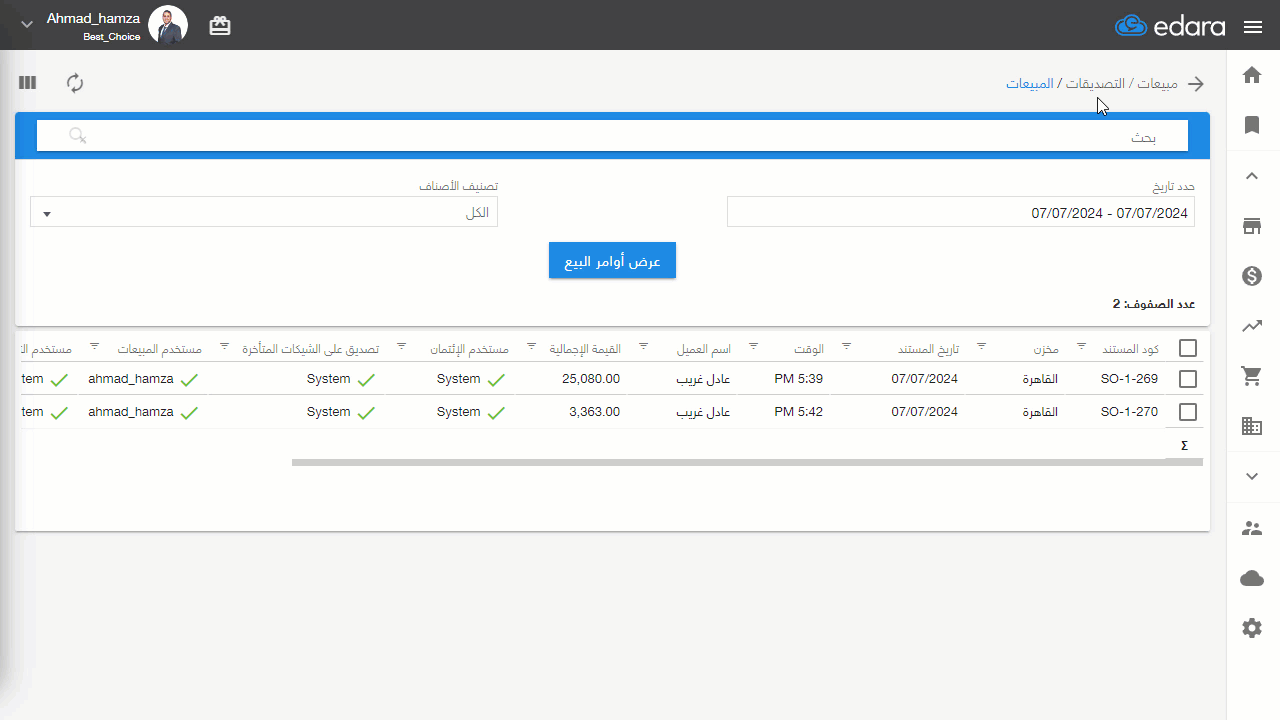Open the shopping cart sidebar icon
1280x720 pixels.
1252,376
